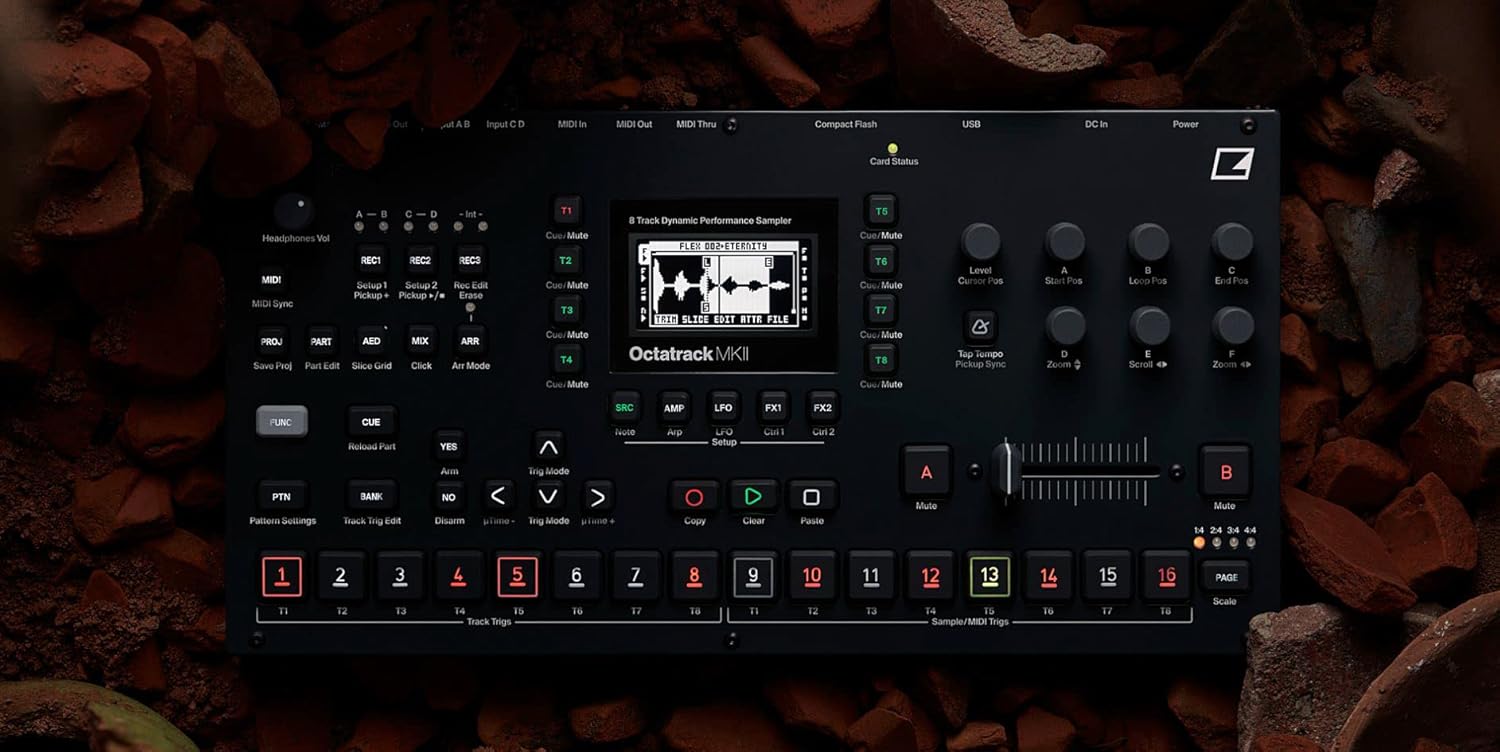
Task: Open the PROJ project menu
Action: [x=271, y=342]
